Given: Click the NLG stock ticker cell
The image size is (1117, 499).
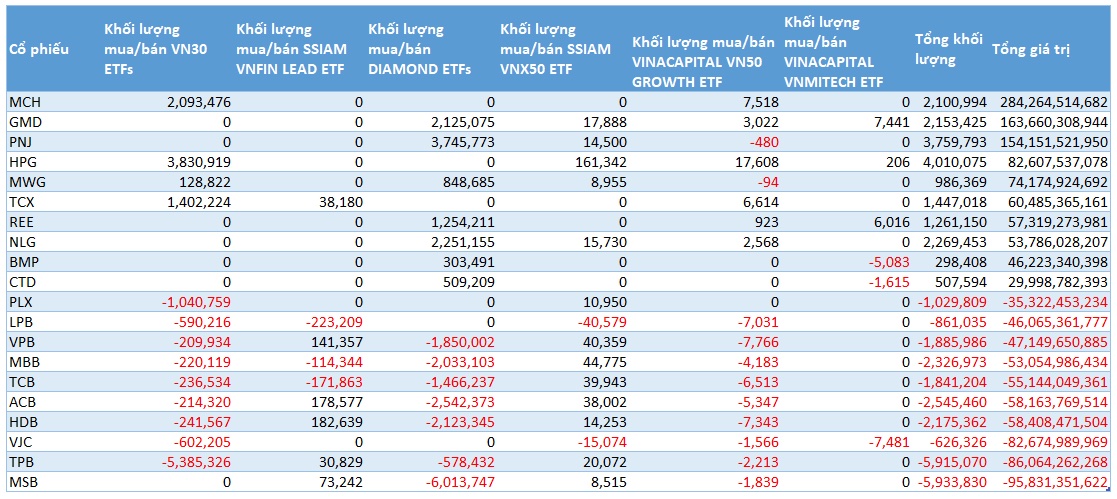Looking at the screenshot, I should [x=21, y=241].
